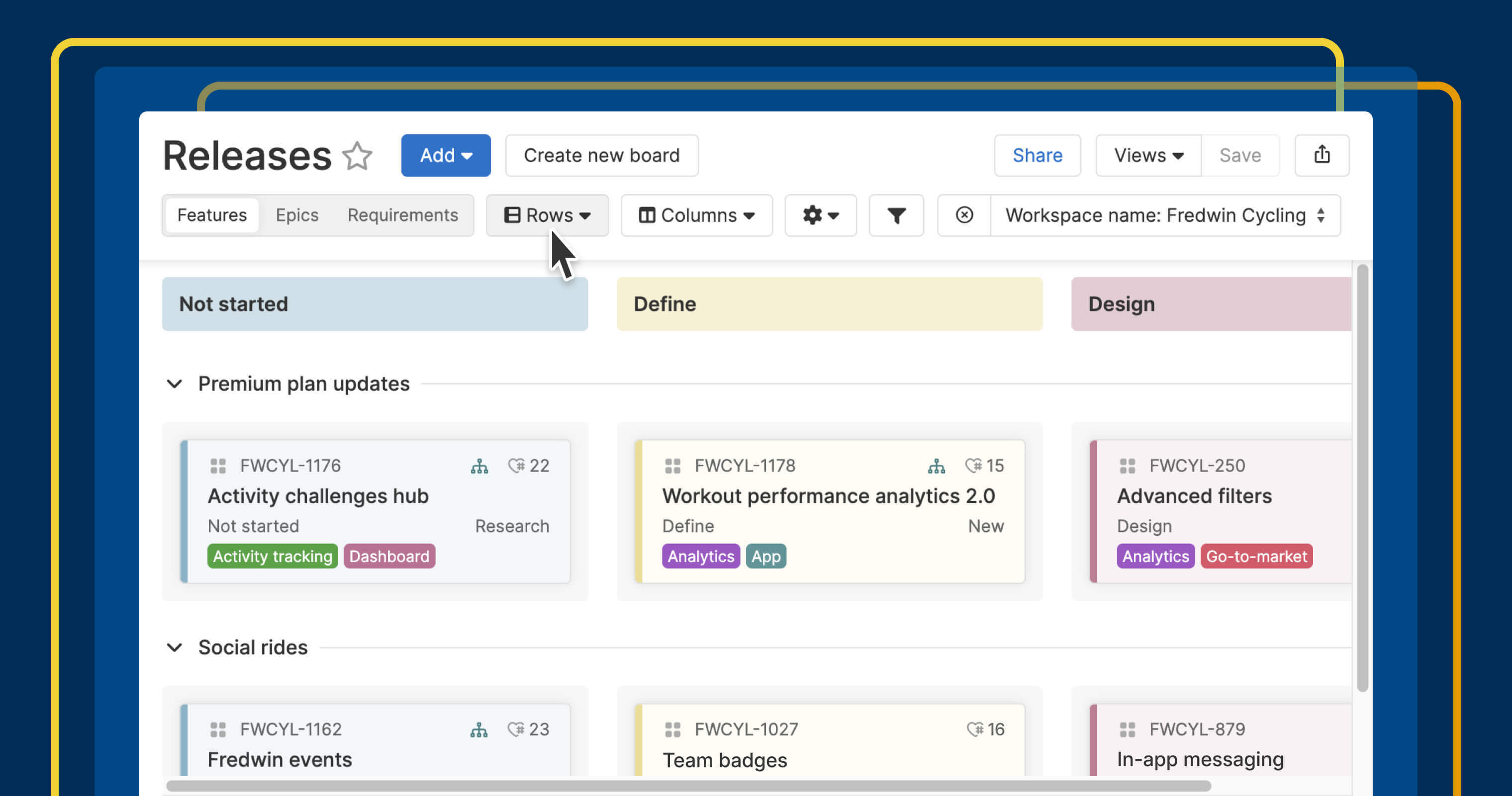Click the horizontal scrollbar below the board
The height and width of the screenshot is (796, 1512).
688,786
